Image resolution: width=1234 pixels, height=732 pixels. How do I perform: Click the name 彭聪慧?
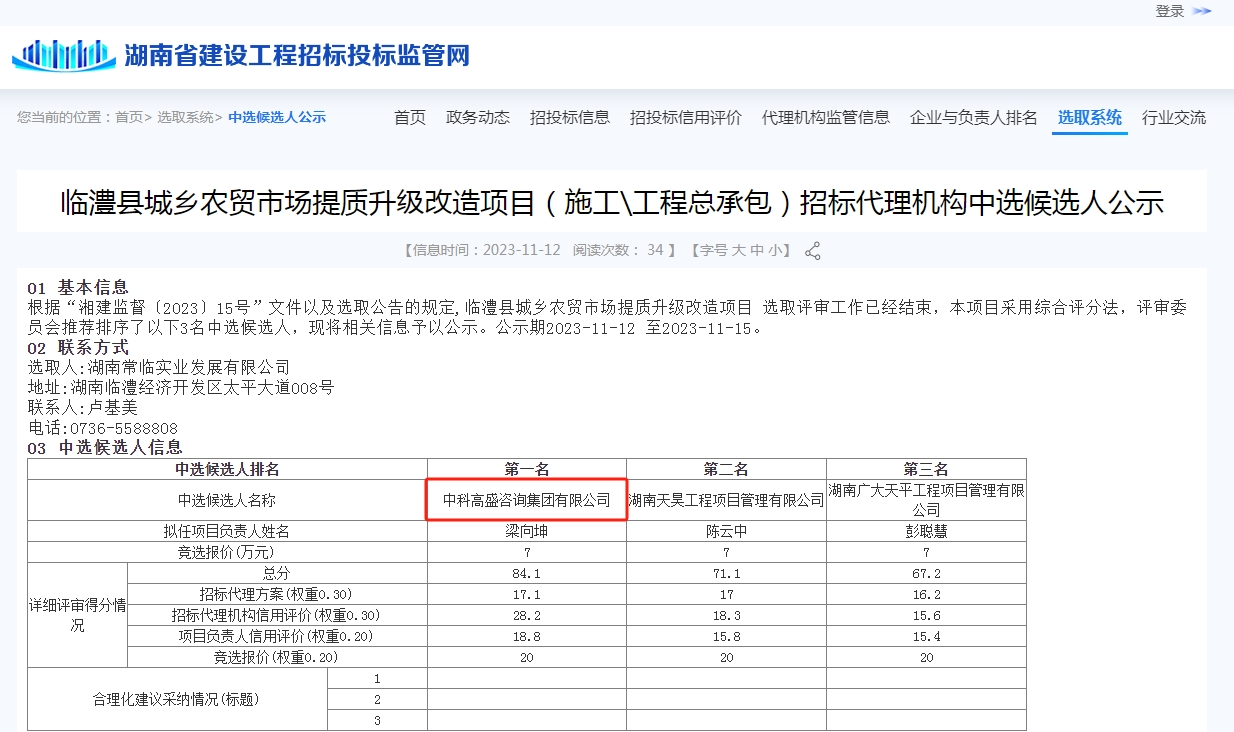coord(926,531)
